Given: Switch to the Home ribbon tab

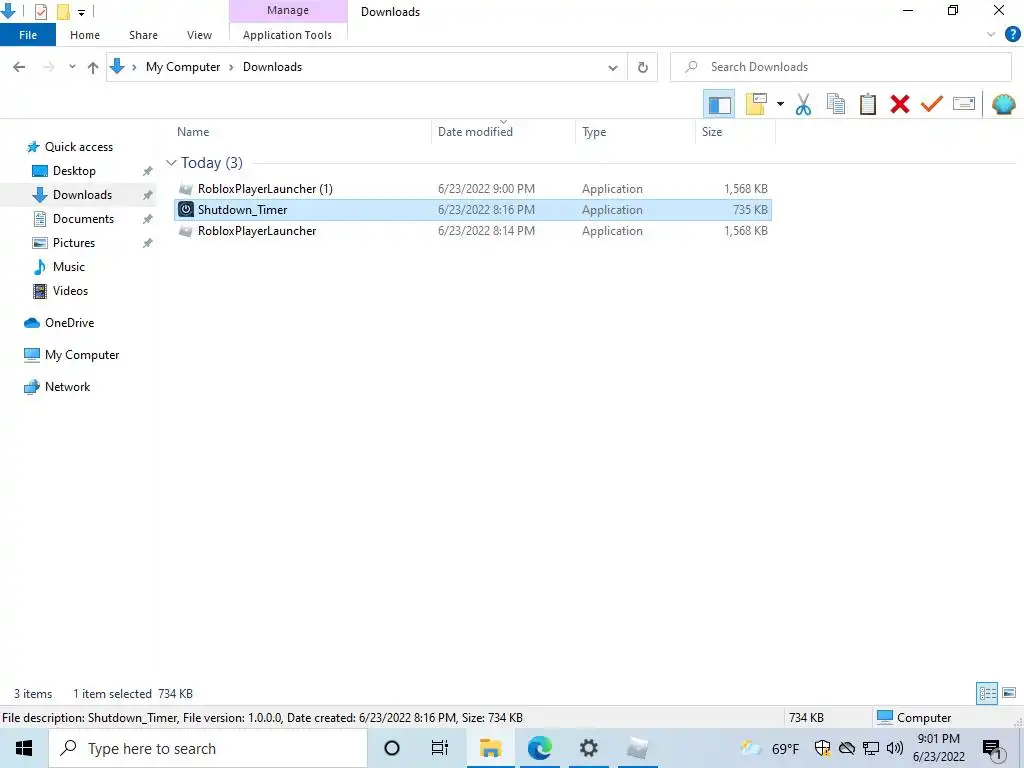Looking at the screenshot, I should [x=85, y=35].
